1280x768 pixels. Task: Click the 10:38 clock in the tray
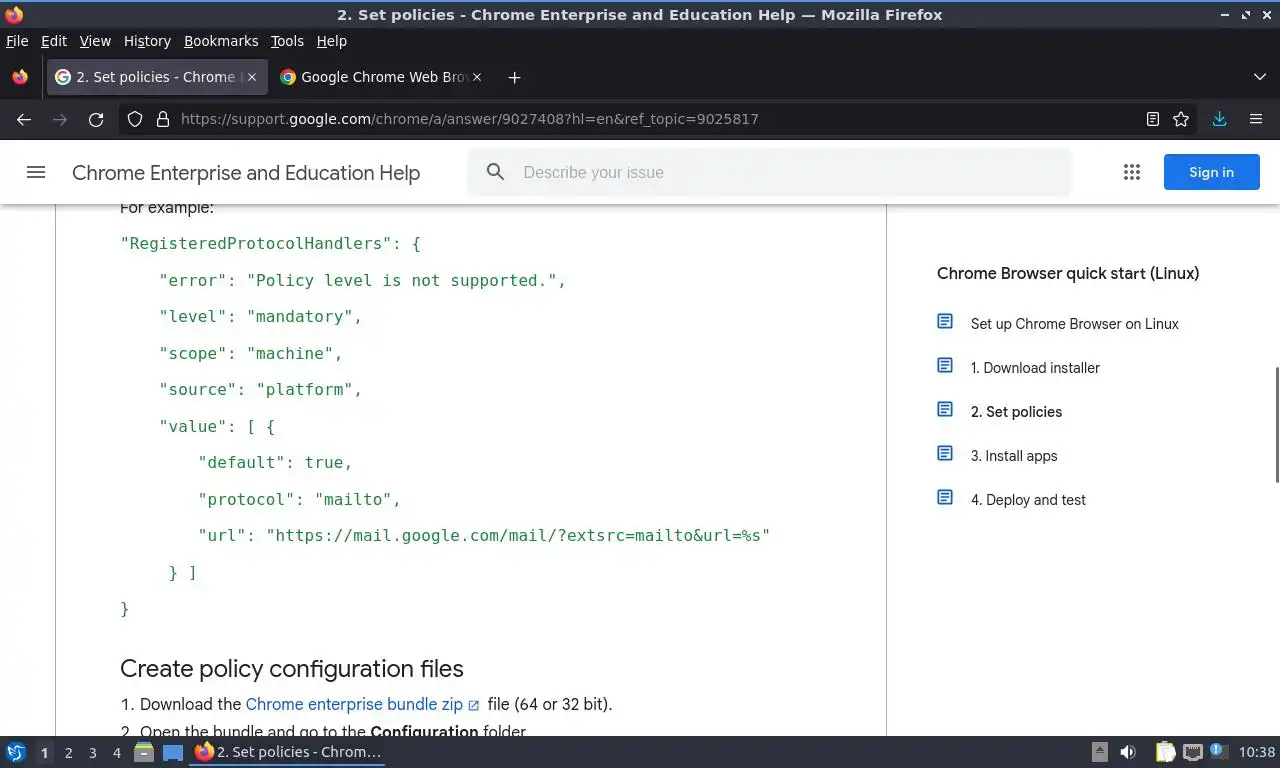pos(1257,752)
